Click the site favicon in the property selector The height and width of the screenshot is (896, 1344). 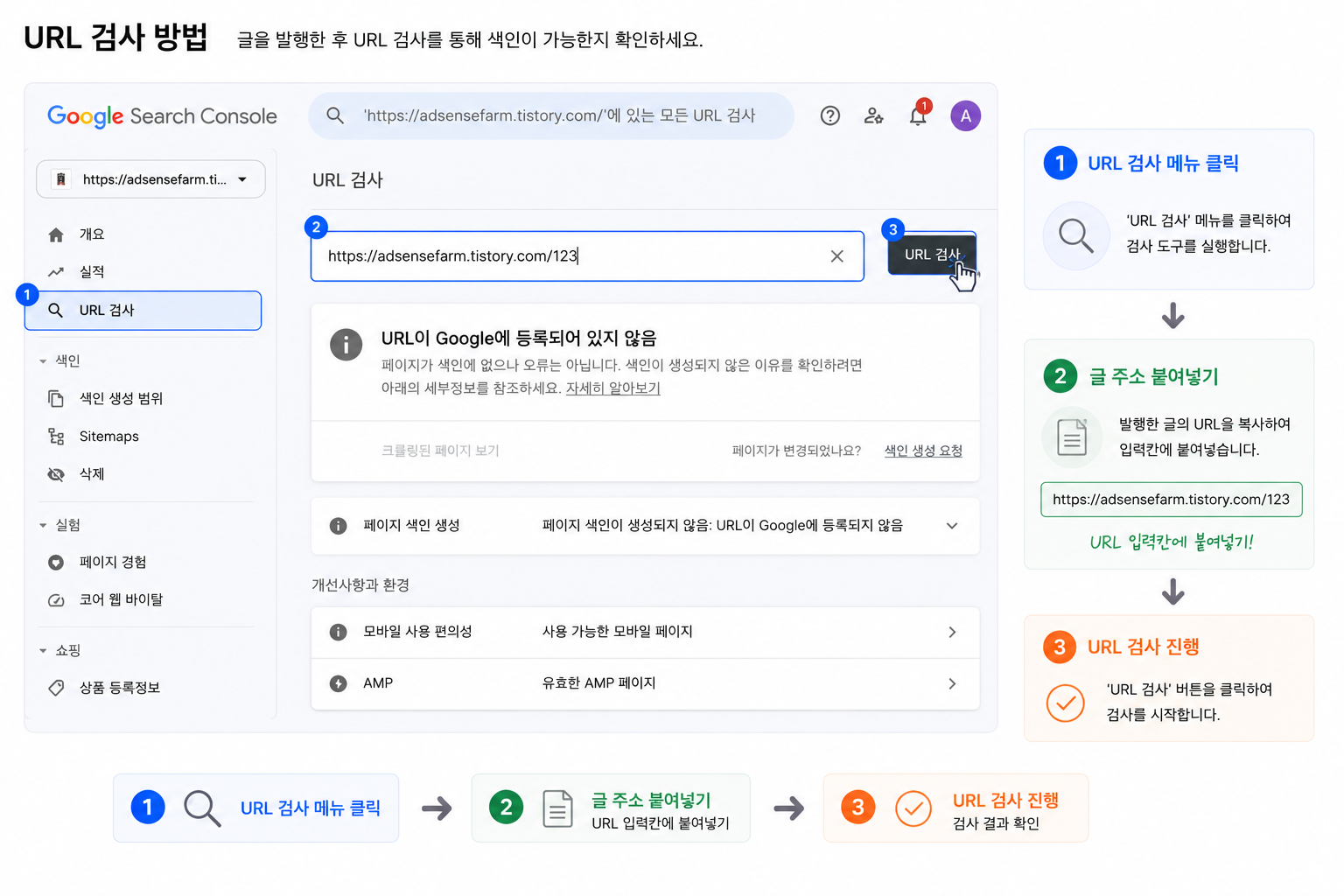(60, 179)
